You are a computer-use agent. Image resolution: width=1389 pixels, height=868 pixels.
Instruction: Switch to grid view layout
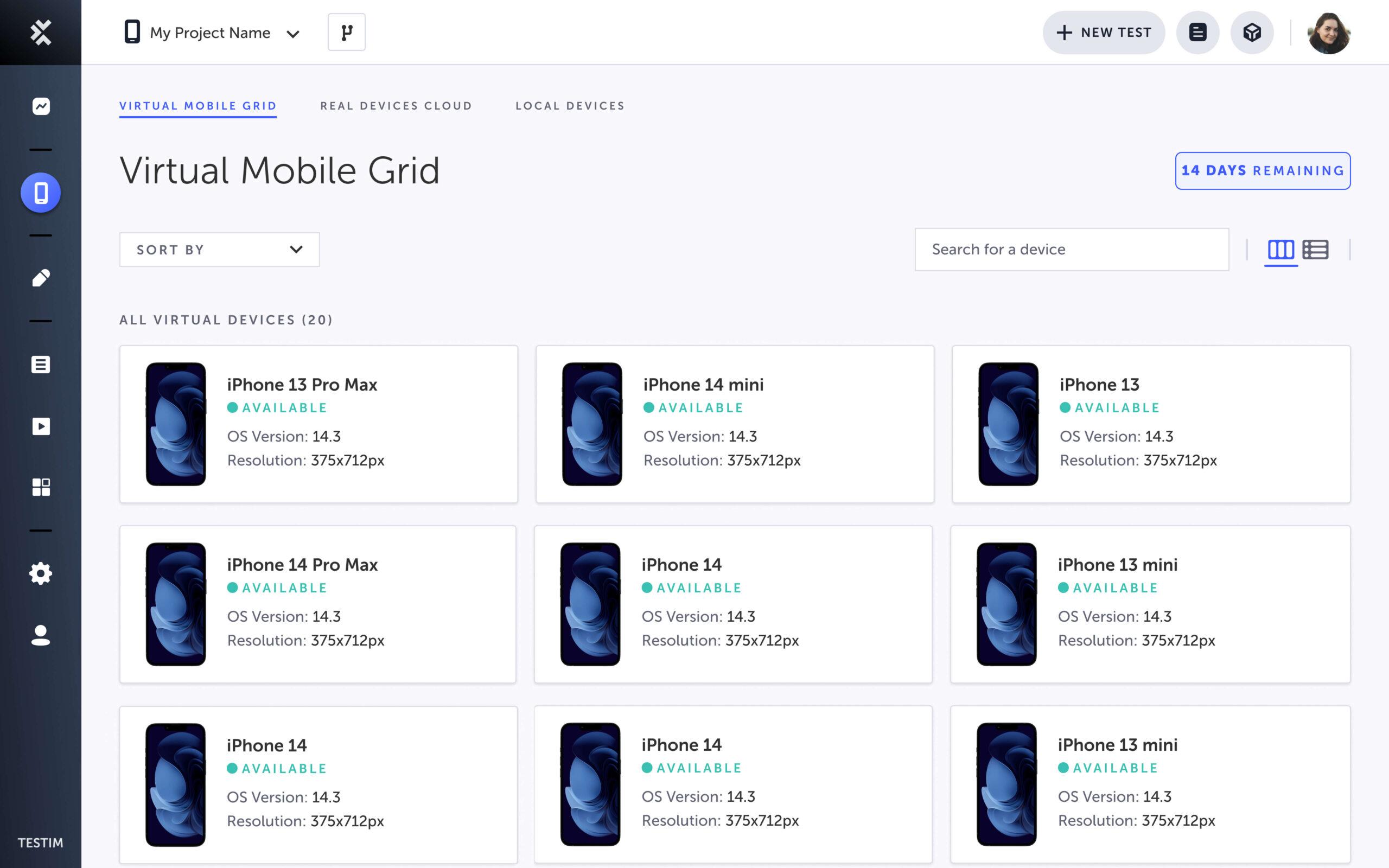(x=1282, y=249)
